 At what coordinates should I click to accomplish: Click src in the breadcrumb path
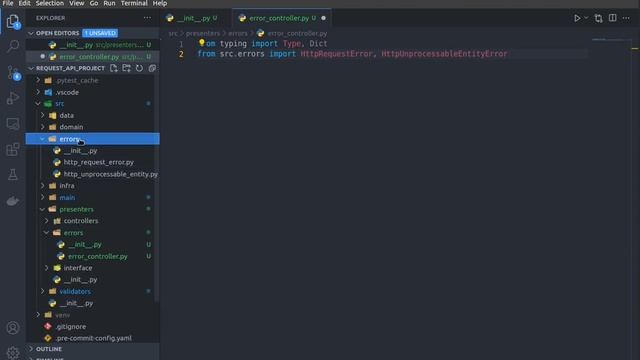coord(173,33)
